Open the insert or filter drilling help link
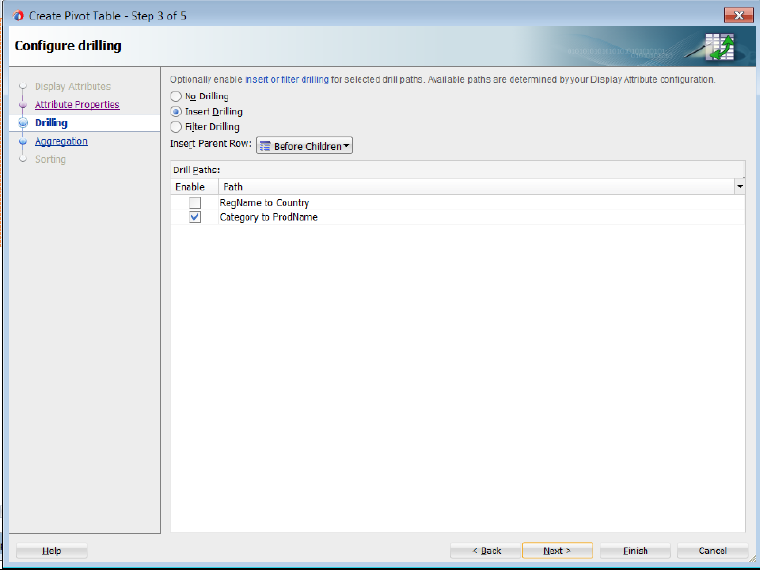760x570 pixels. pyautogui.click(x=287, y=79)
